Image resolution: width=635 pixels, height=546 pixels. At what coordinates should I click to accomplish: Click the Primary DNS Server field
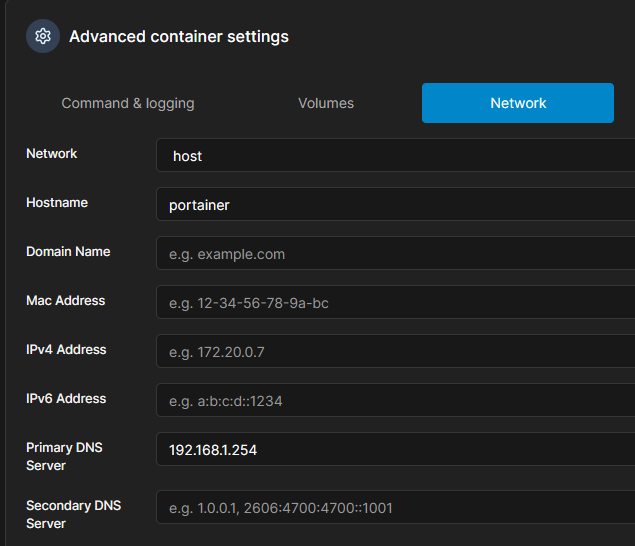pyautogui.click(x=396, y=449)
